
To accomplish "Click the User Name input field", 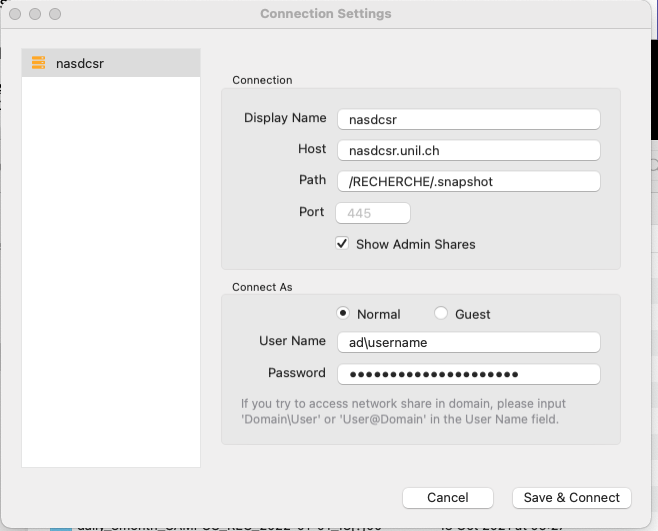I will coord(468,342).
